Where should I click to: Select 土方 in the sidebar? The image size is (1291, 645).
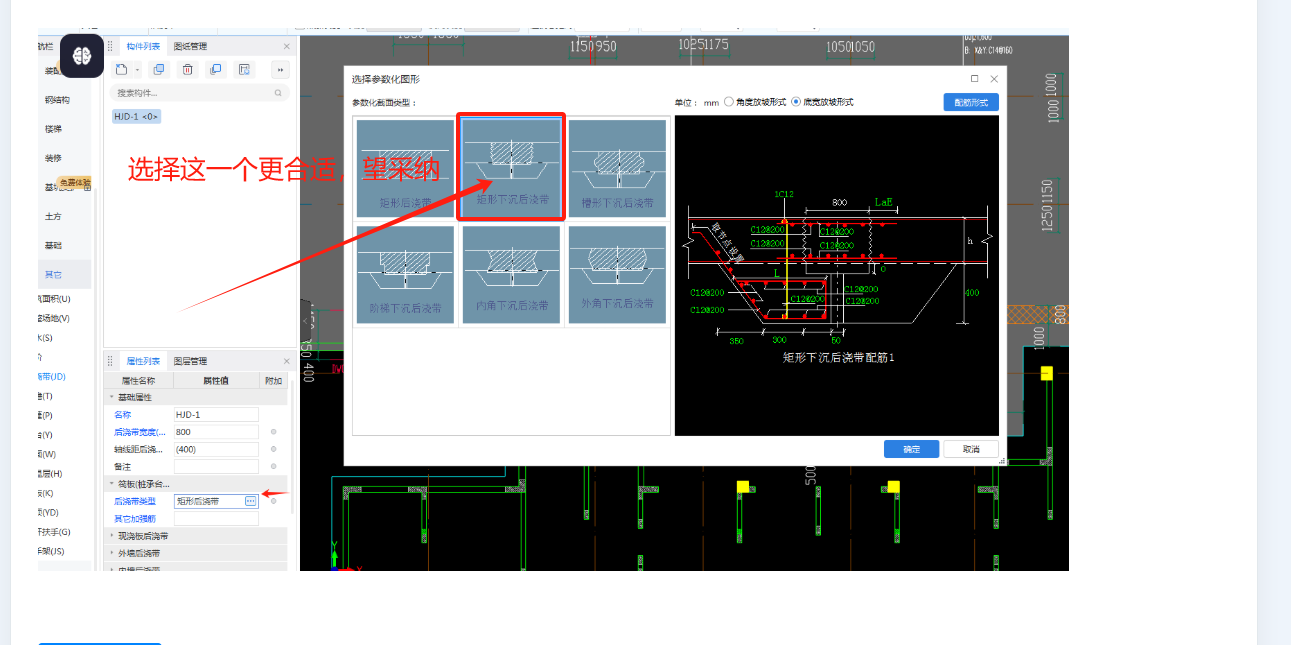coord(53,216)
